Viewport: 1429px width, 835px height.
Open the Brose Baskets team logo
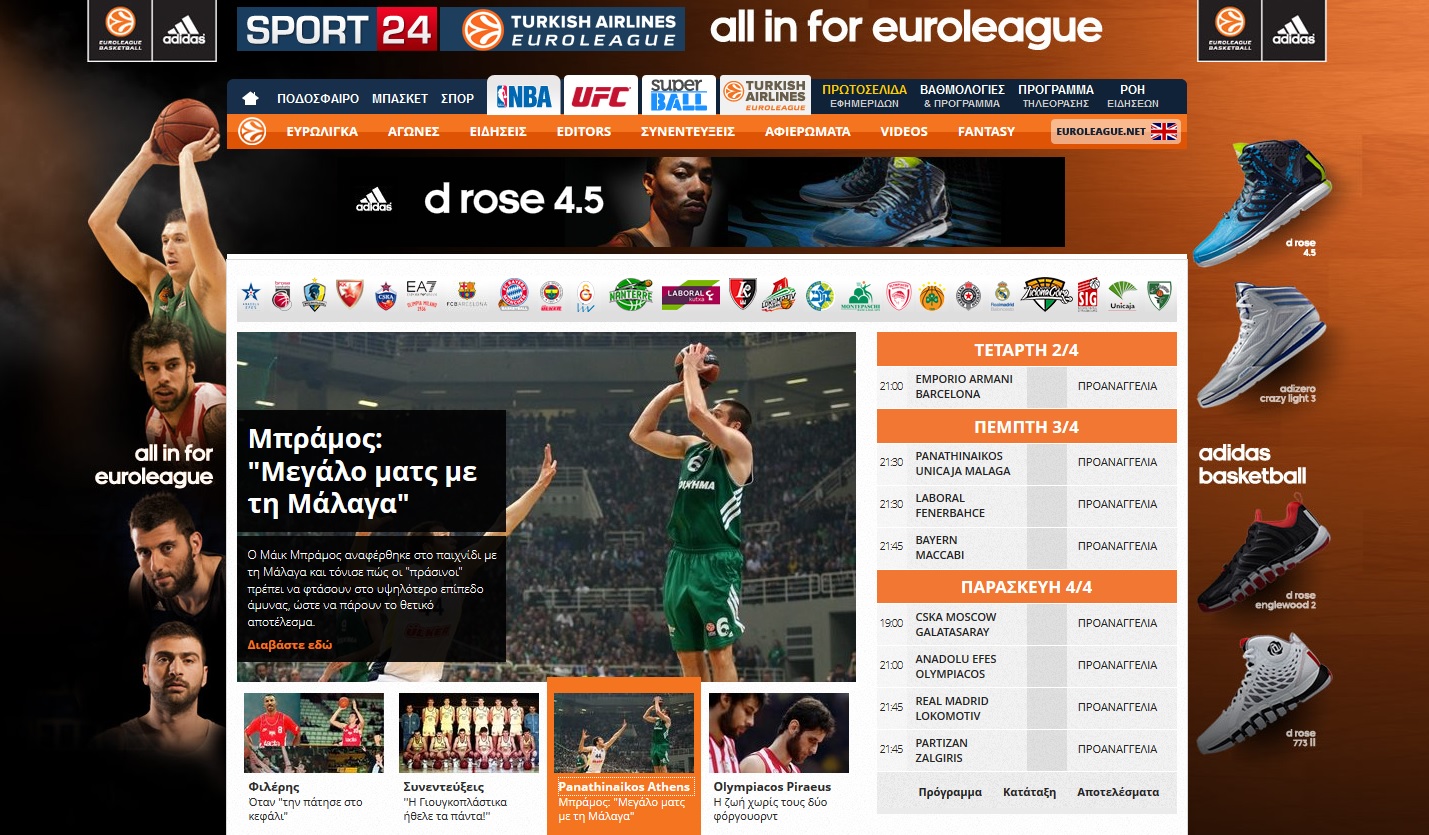coord(282,295)
